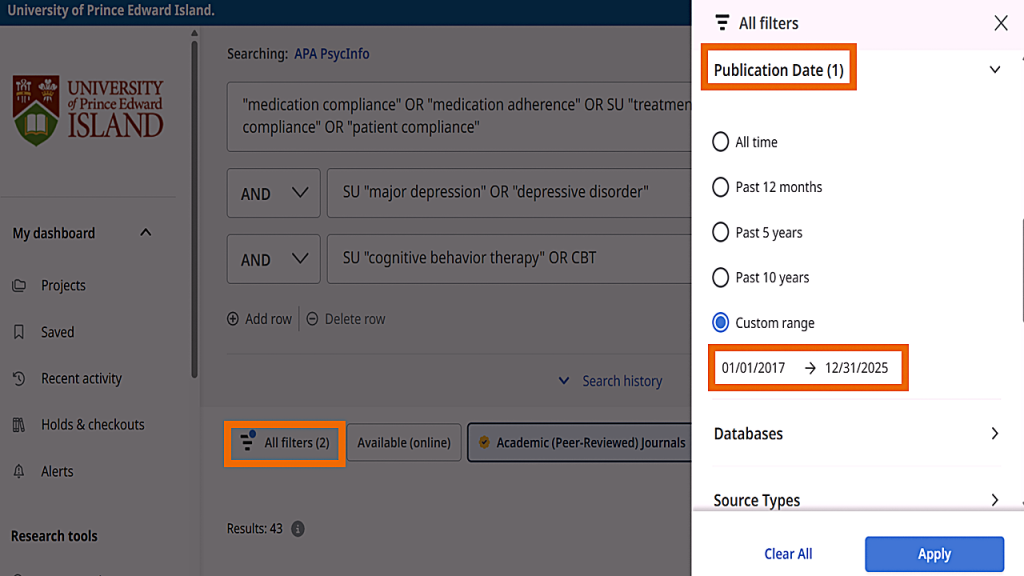Choose the Past 5 years option
Viewport: 1024px width, 576px height.
pyautogui.click(x=720, y=232)
